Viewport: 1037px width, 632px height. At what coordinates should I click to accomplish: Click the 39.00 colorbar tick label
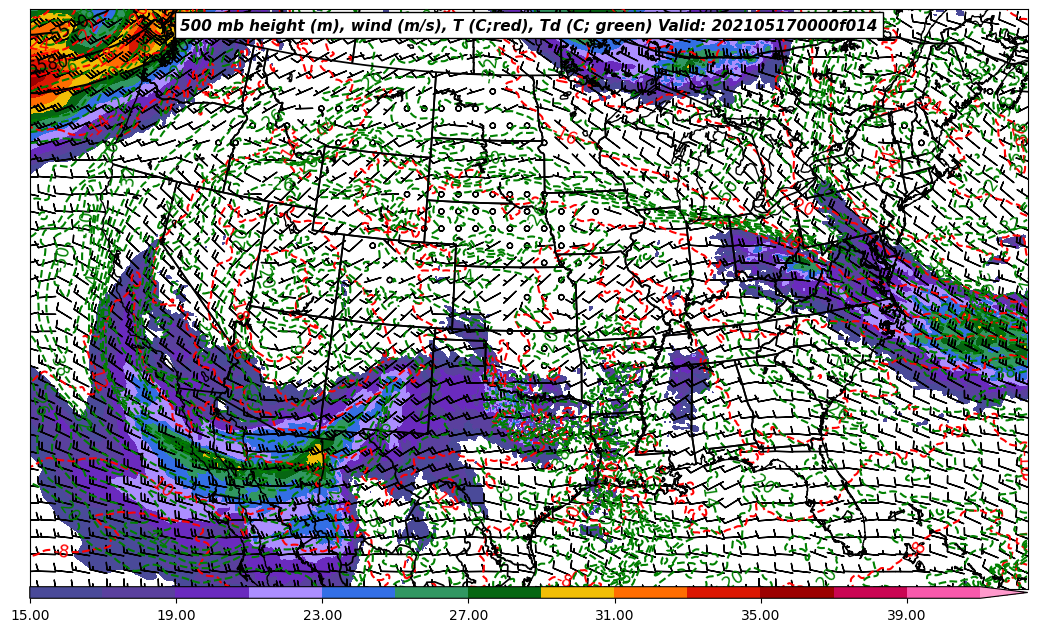pos(906,615)
